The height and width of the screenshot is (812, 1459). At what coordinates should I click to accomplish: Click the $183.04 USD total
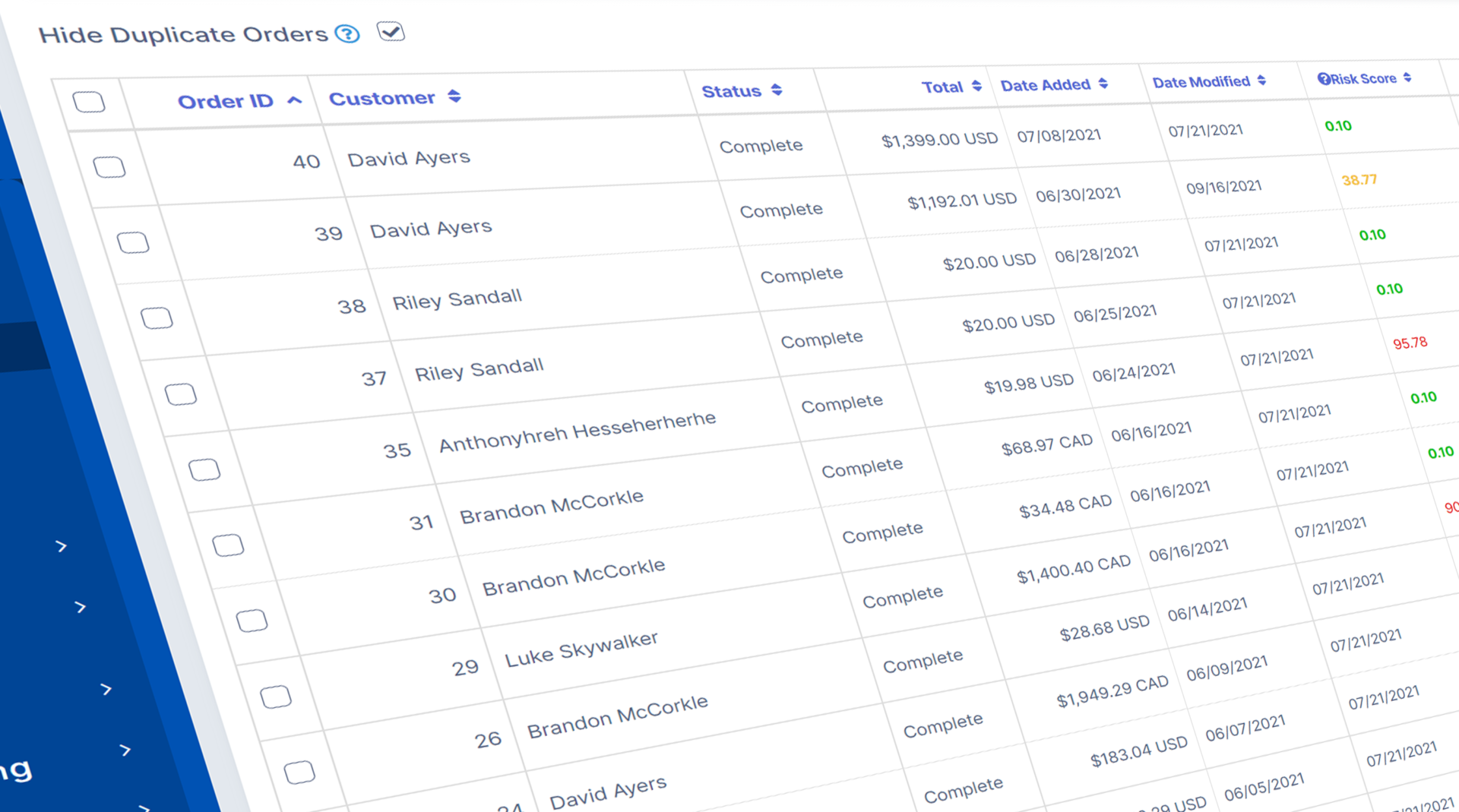(1139, 751)
